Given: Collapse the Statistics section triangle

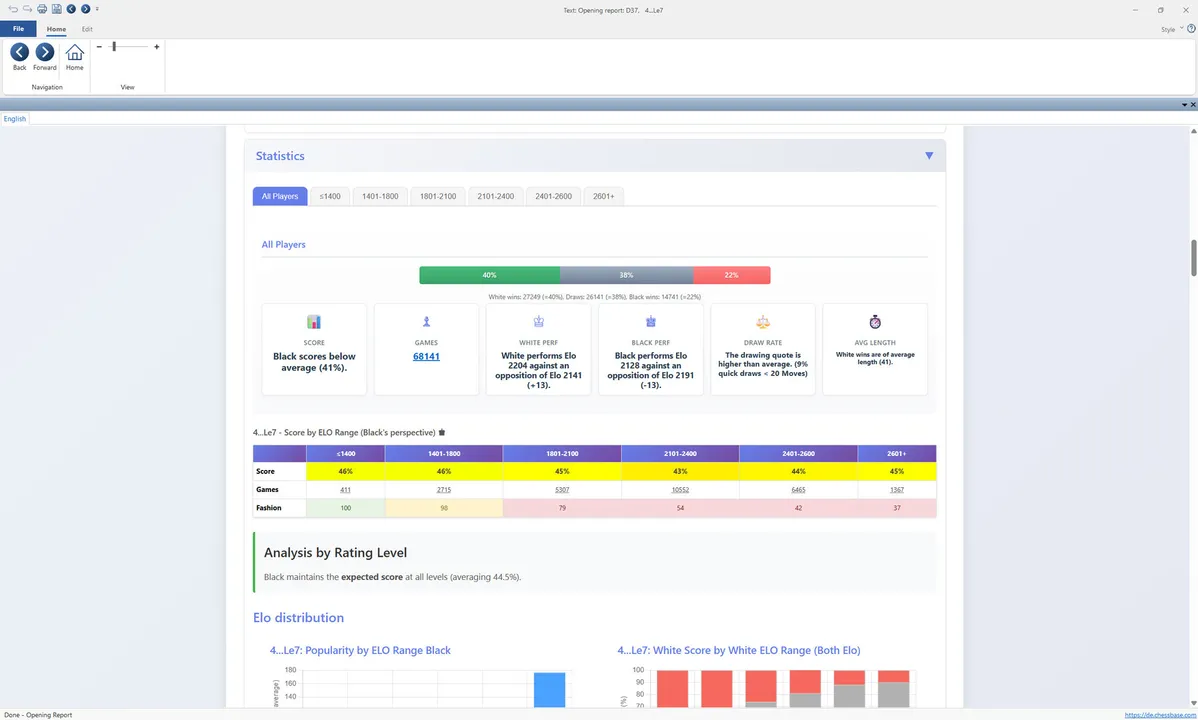Looking at the screenshot, I should (929, 155).
